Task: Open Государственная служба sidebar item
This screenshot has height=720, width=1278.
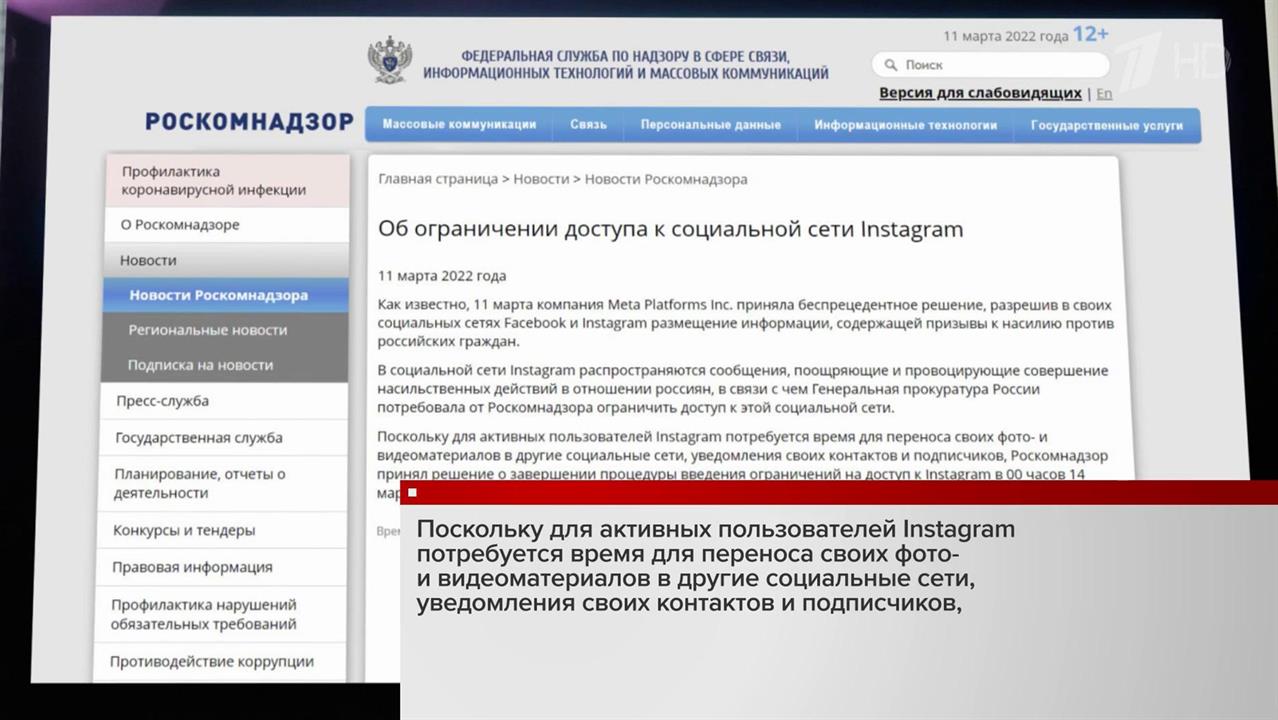Action: (x=223, y=438)
